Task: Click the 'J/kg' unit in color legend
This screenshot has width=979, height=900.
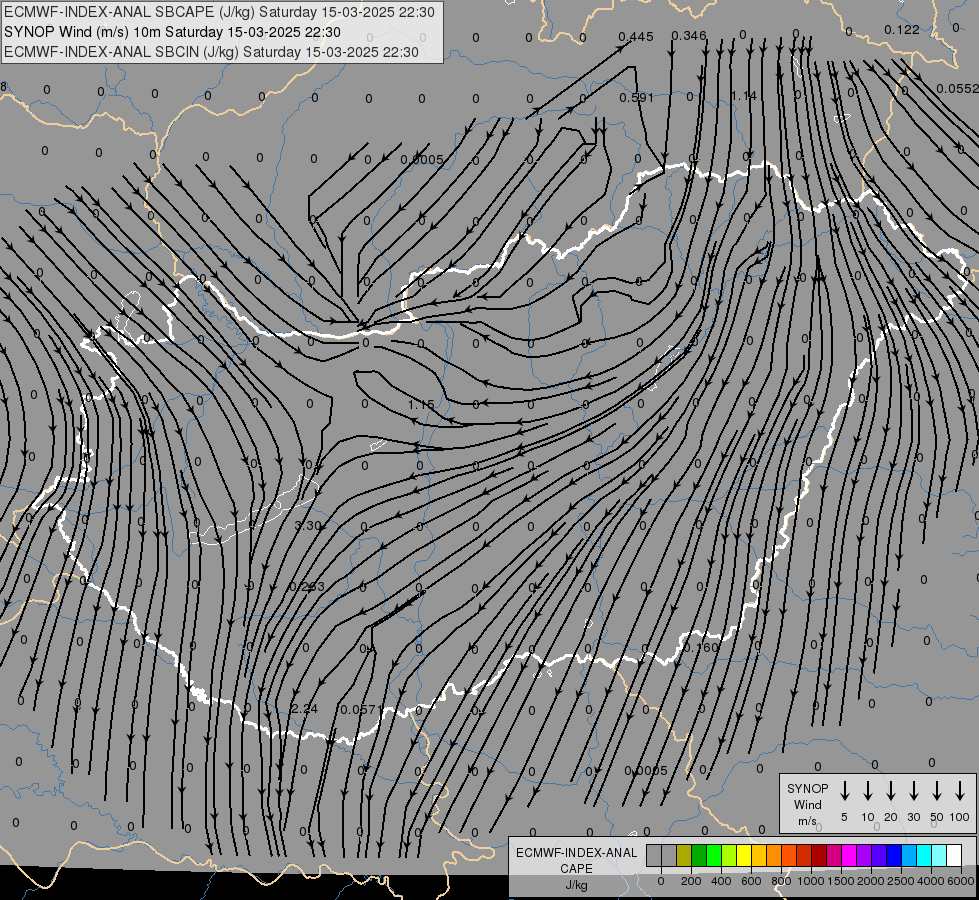Action: pyautogui.click(x=576, y=884)
